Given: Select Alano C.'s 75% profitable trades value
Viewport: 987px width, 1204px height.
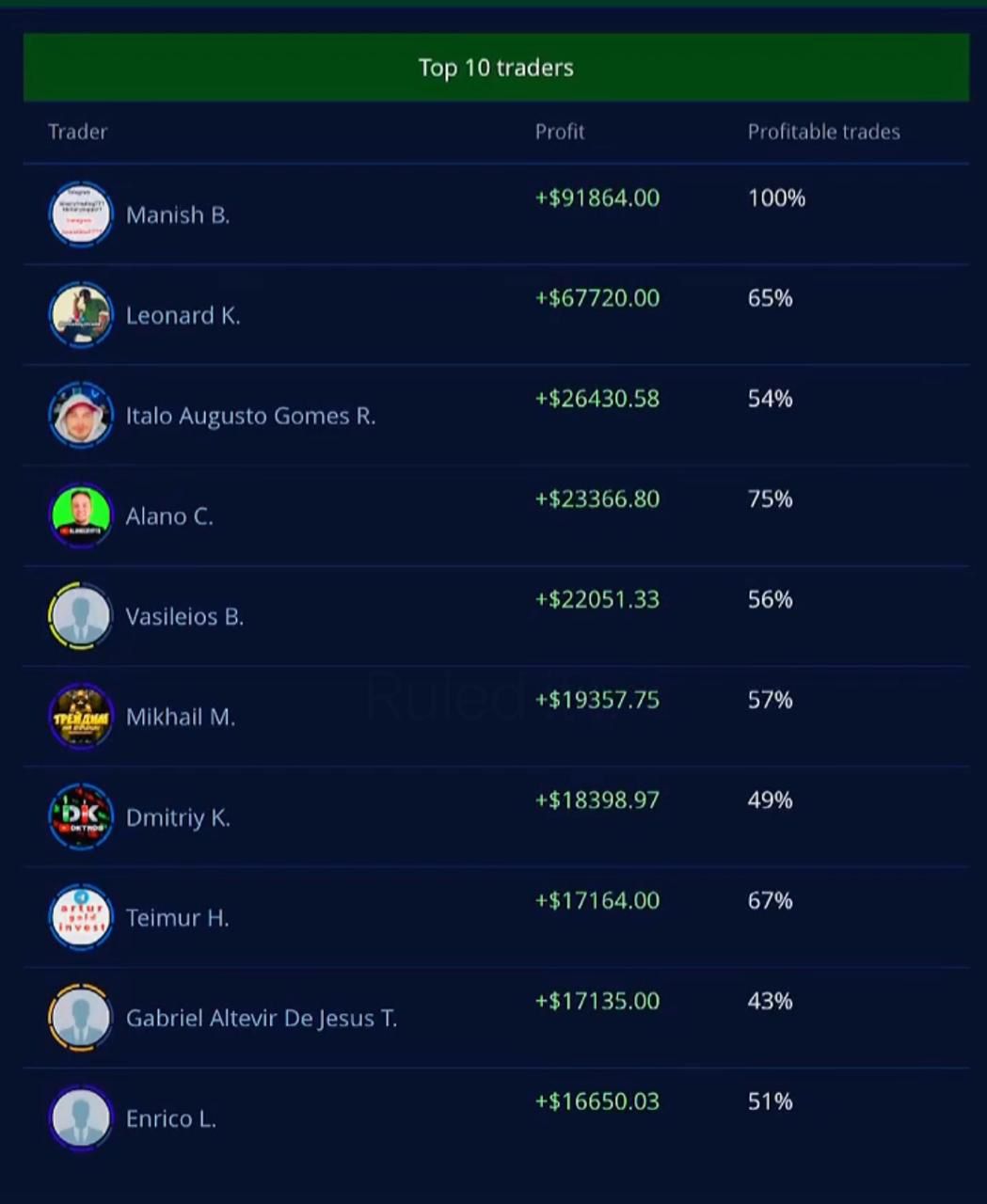Looking at the screenshot, I should point(770,499).
